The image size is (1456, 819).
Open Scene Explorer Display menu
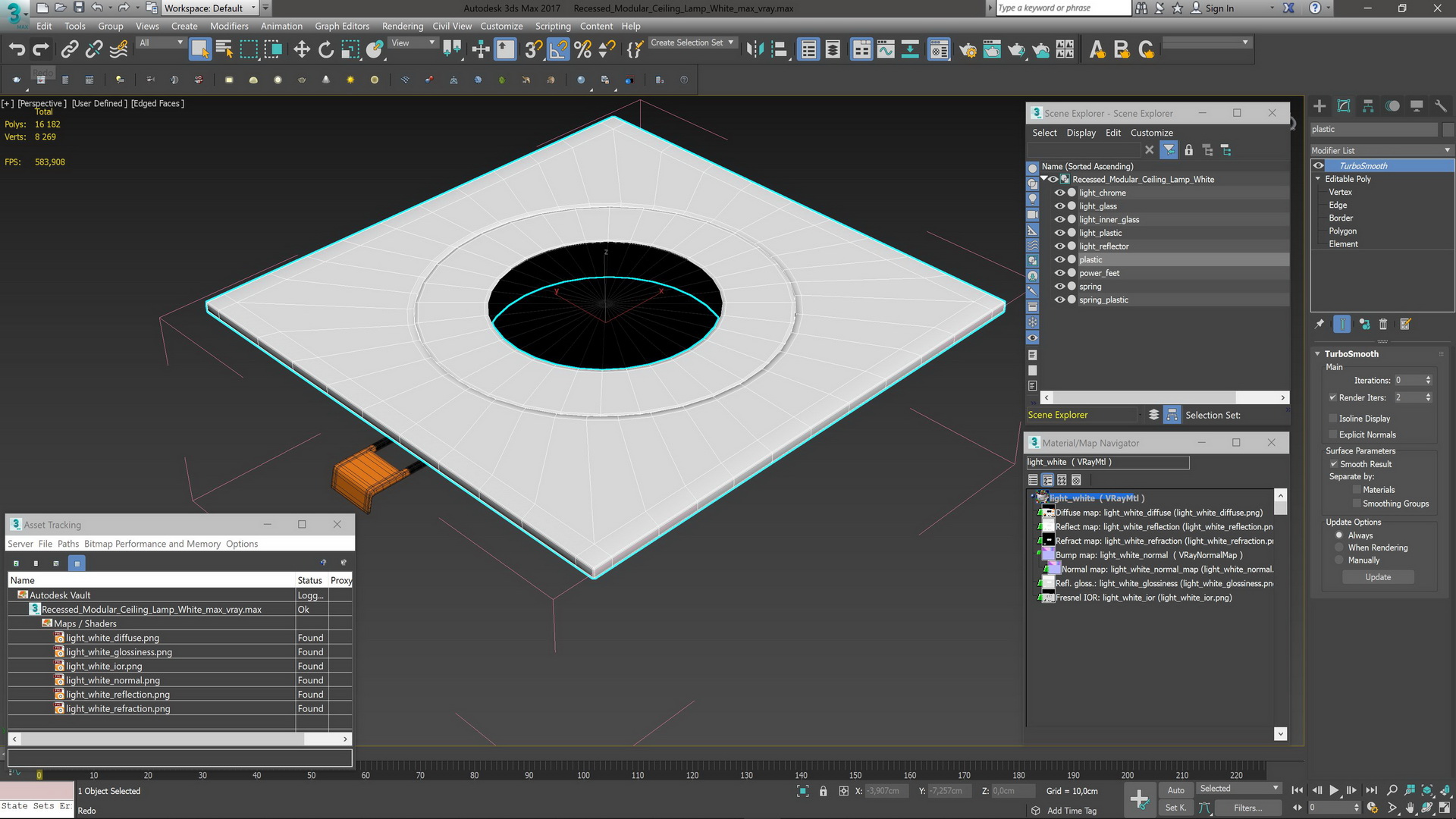coord(1081,133)
